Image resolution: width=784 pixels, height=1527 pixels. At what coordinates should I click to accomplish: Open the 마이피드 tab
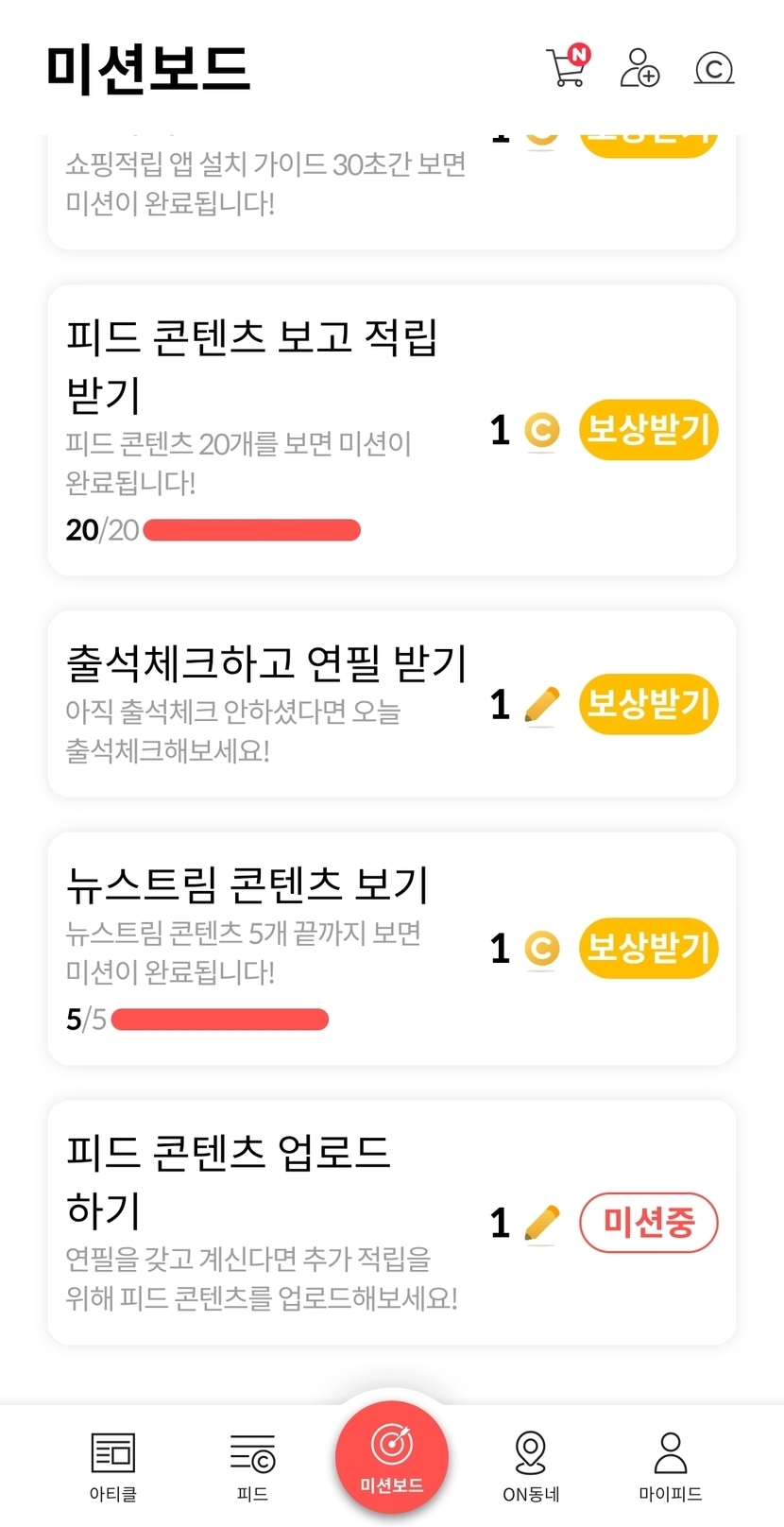(x=670, y=1465)
